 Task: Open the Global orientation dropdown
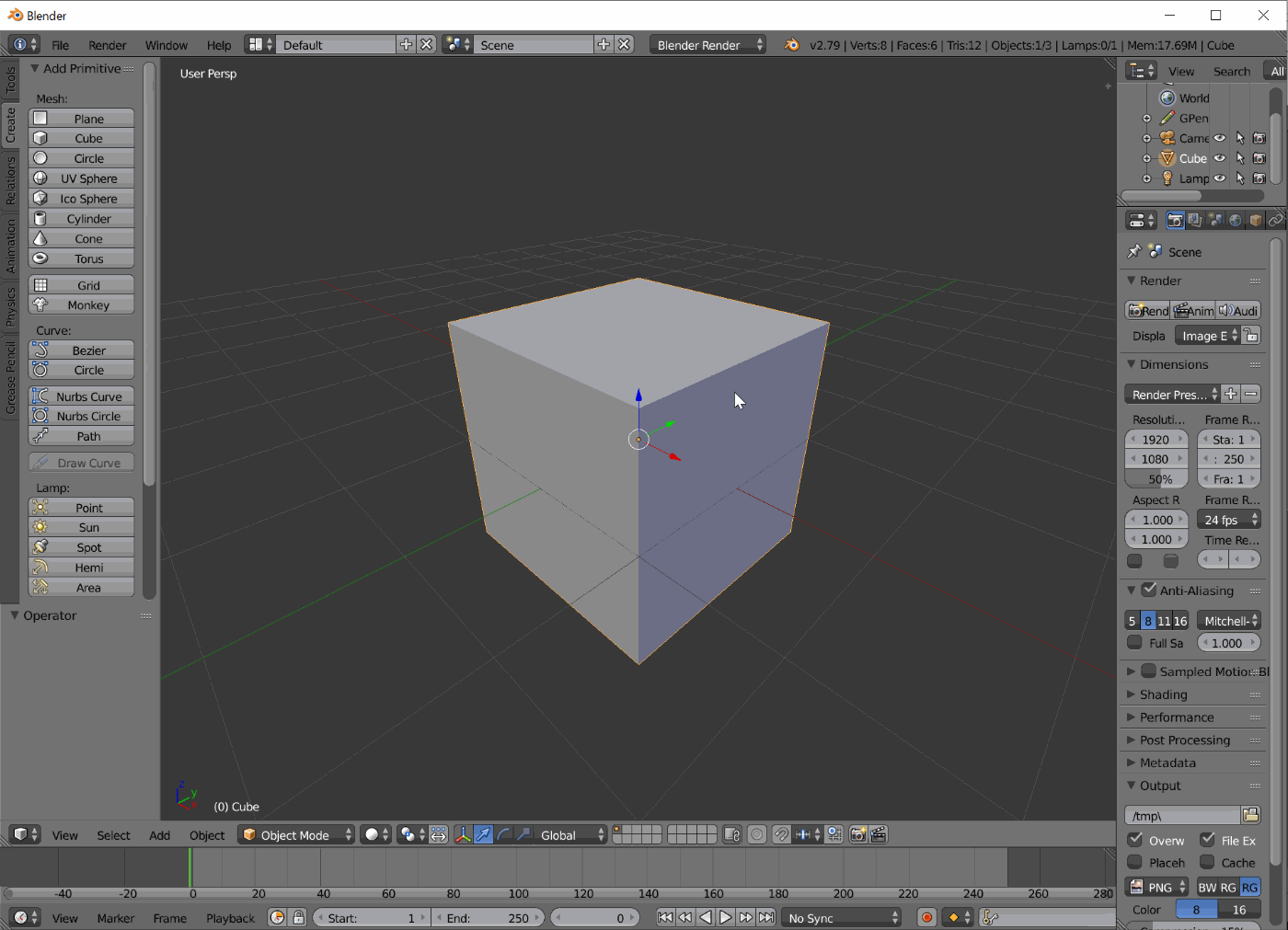pos(571,834)
